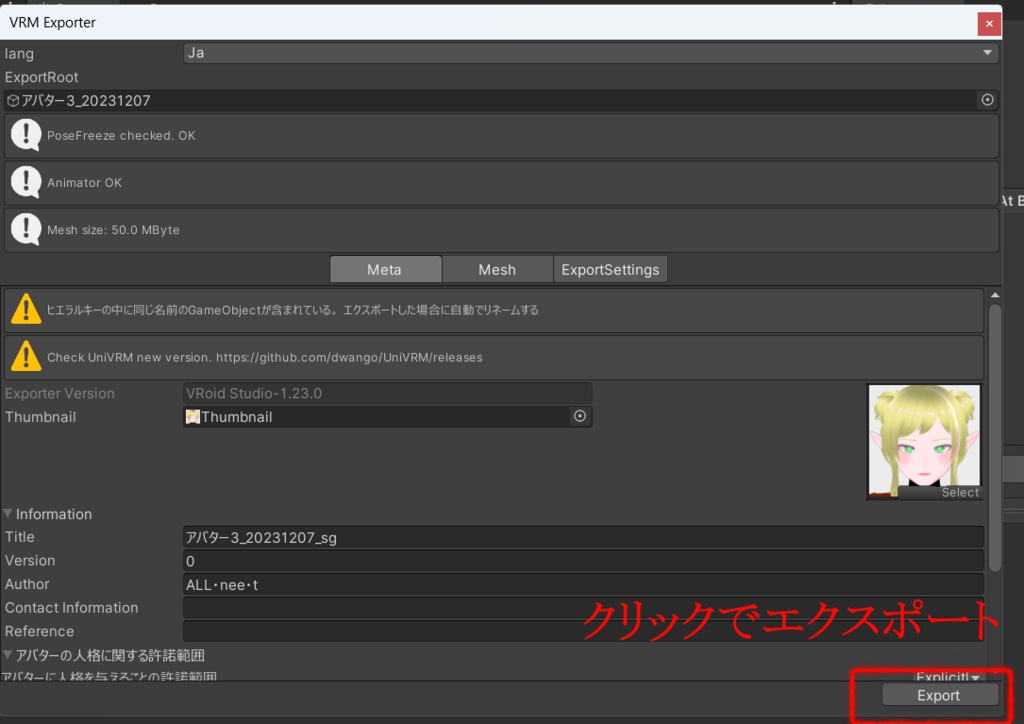Click the Contact Information label

click(72, 608)
